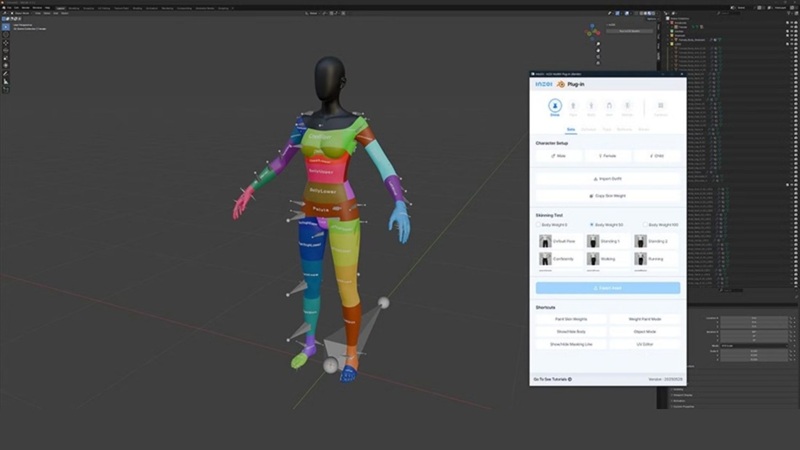Open the Object Mode dropdown in viewport header
800x450 pixels.
click(x=22, y=14)
